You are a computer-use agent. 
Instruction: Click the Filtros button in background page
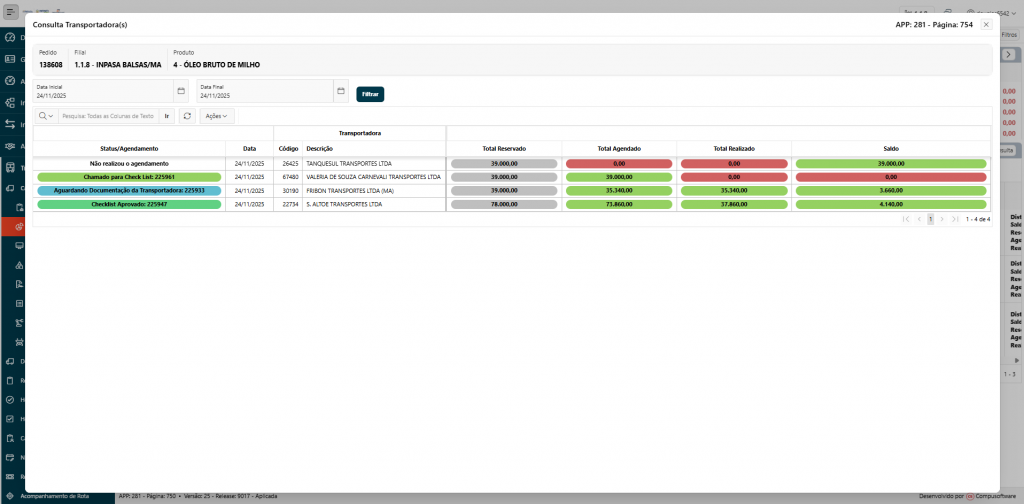pyautogui.click(x=1009, y=33)
